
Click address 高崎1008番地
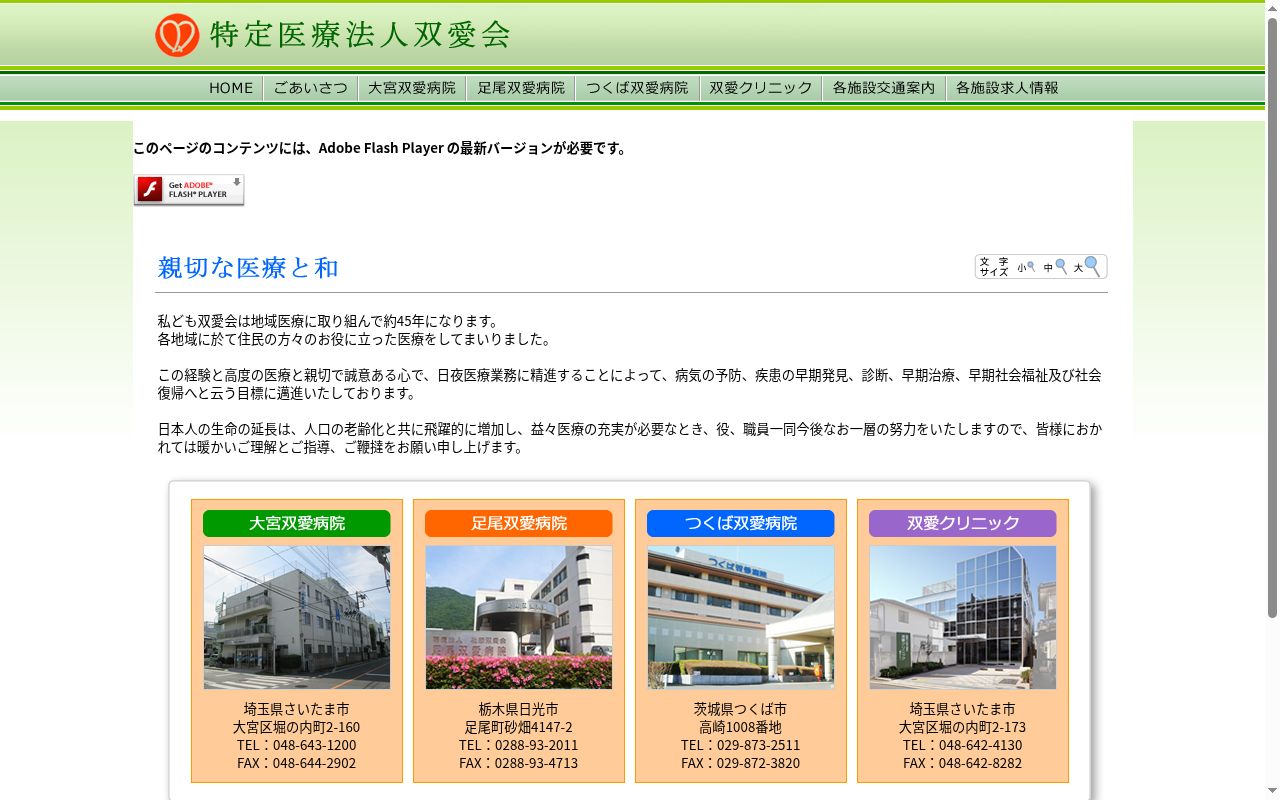click(741, 727)
